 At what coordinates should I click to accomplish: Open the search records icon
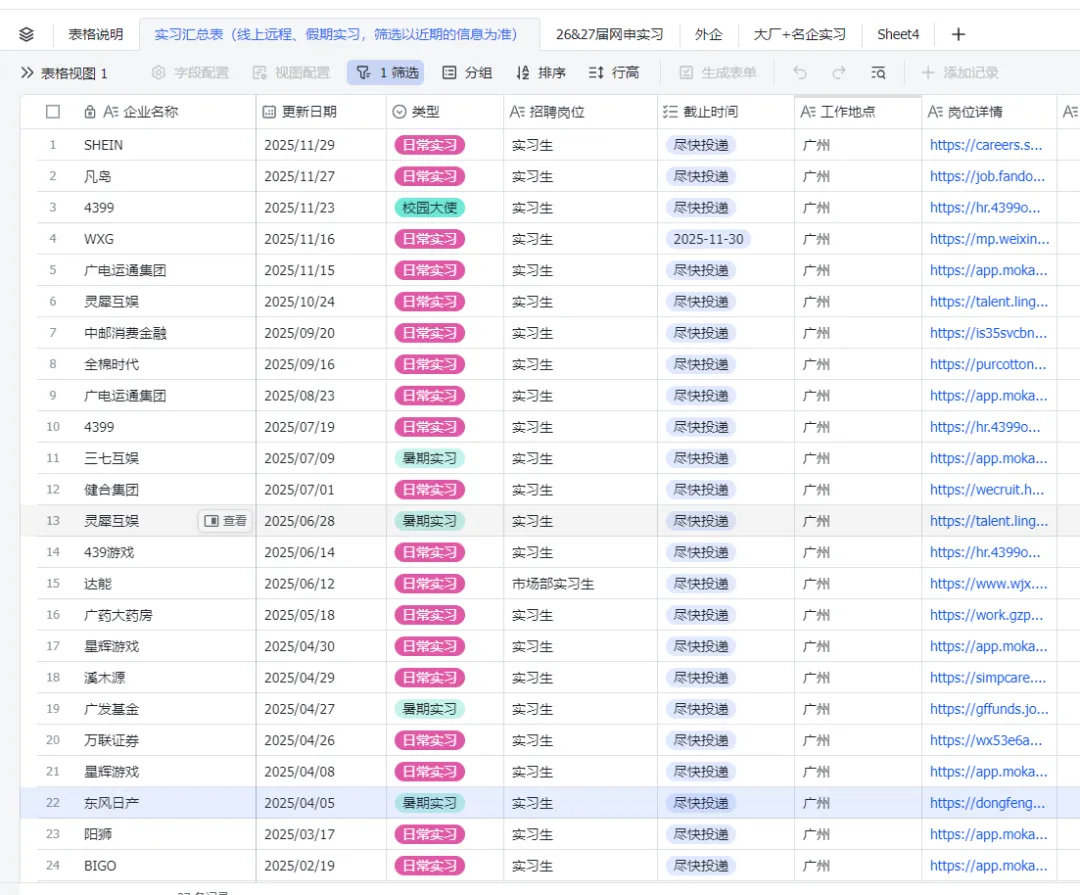click(x=878, y=72)
